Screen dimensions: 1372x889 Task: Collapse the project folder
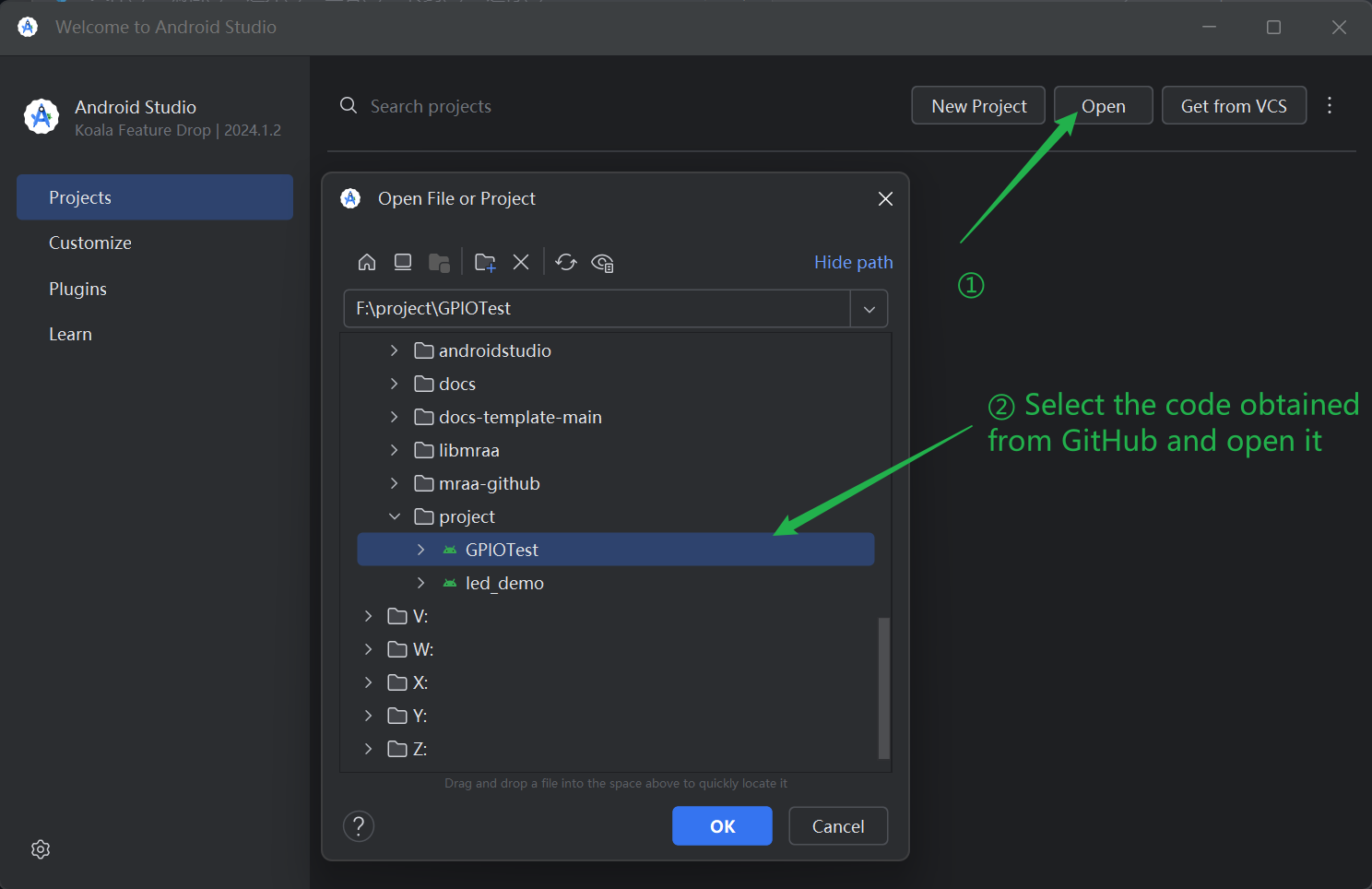pyautogui.click(x=394, y=516)
